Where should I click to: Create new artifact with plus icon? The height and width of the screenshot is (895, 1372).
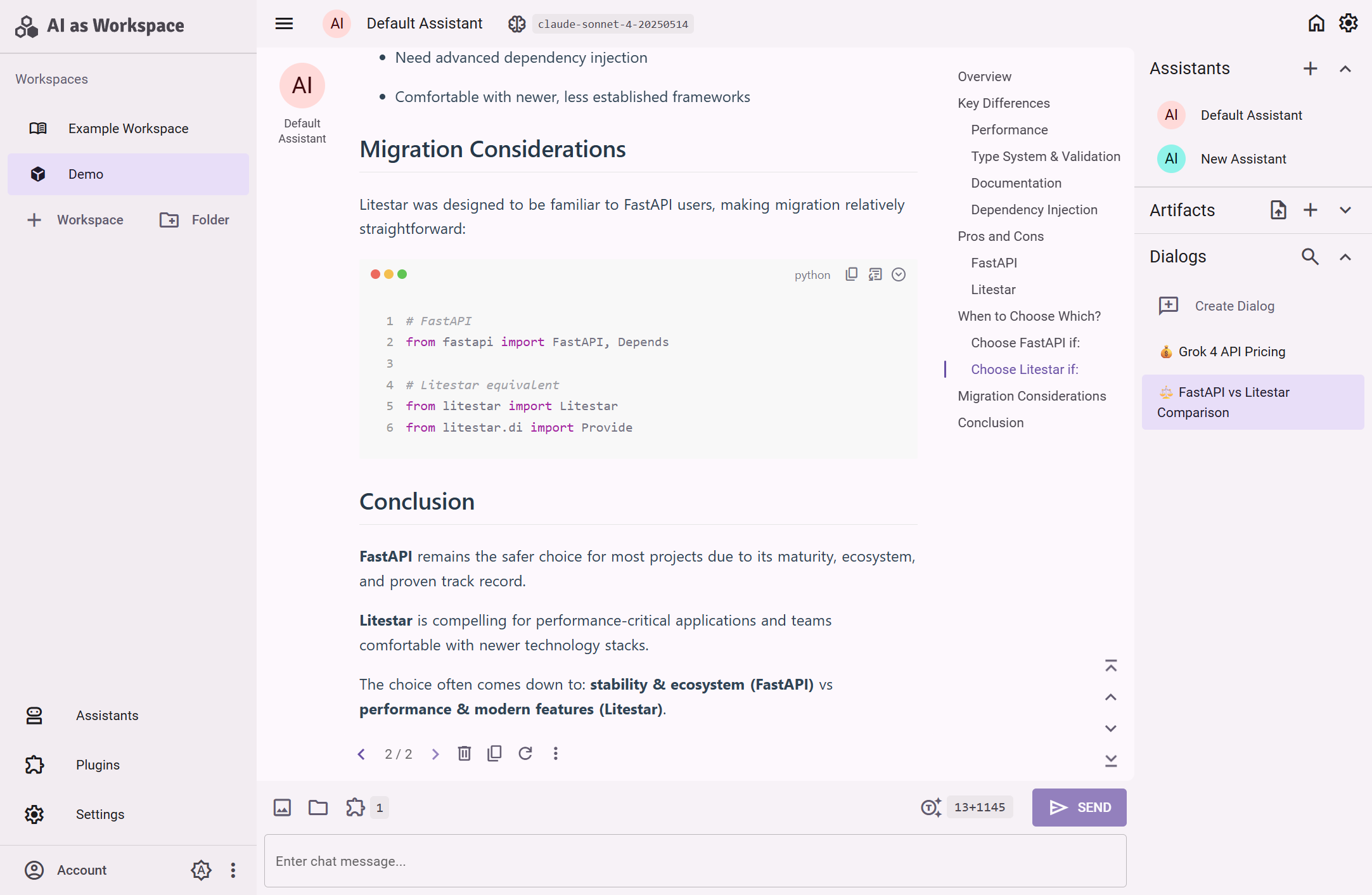pos(1310,210)
